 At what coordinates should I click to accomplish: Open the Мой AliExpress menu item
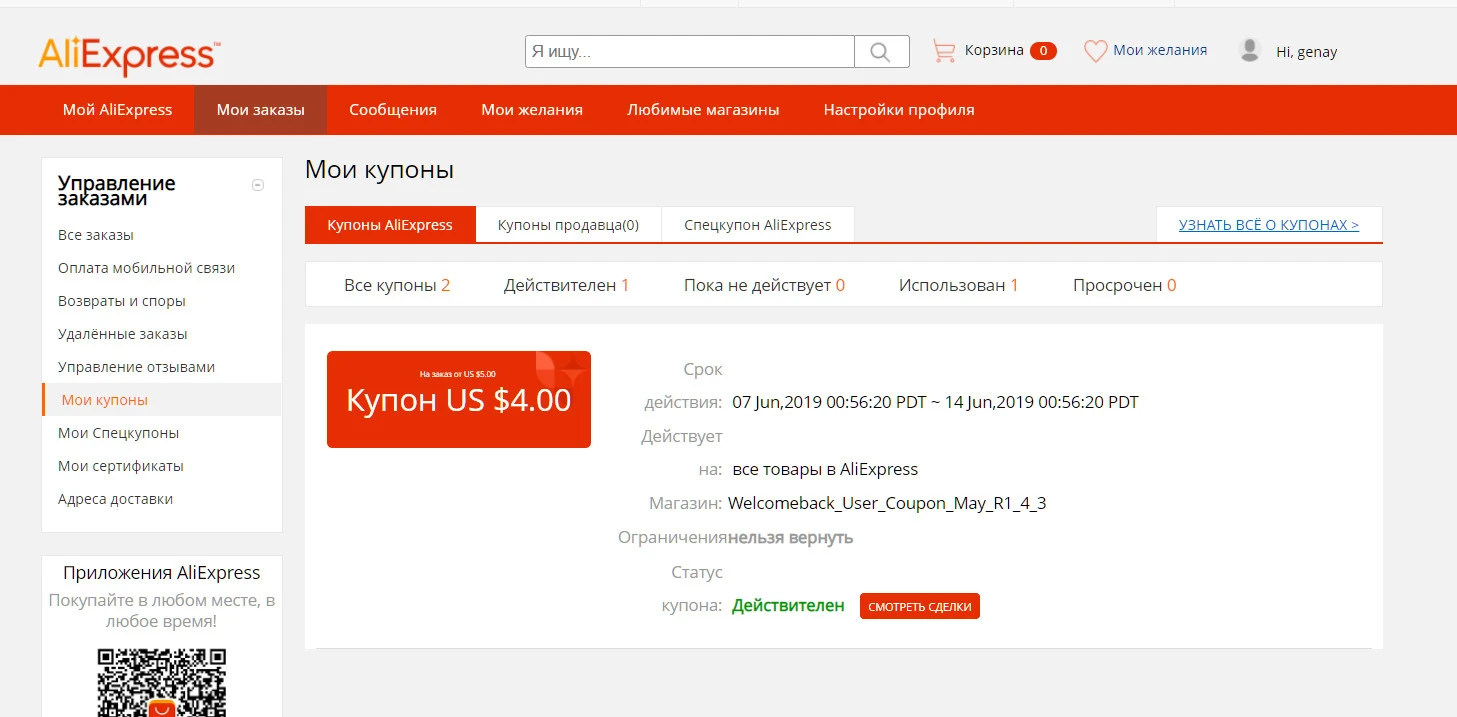click(117, 110)
